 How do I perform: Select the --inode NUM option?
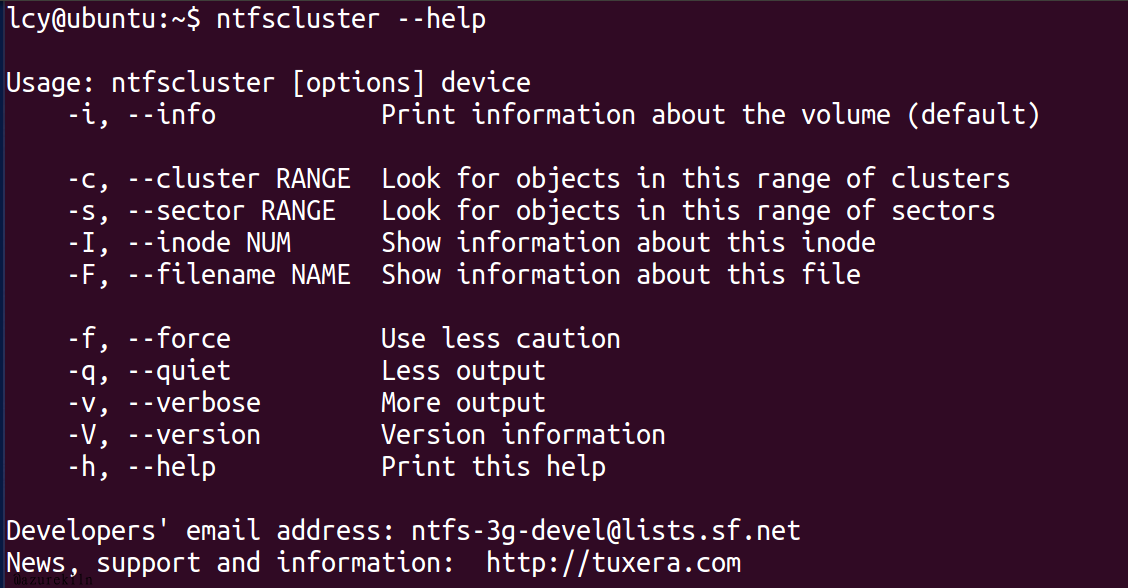point(209,243)
